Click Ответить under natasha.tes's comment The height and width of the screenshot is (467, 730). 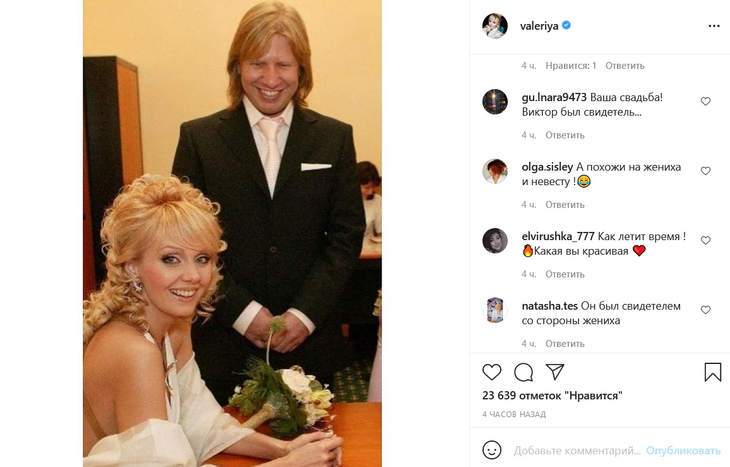pos(565,344)
